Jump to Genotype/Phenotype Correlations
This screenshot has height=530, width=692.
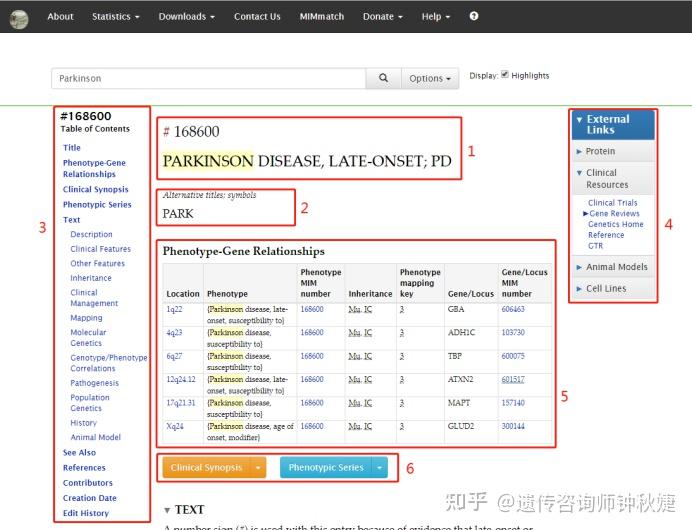109,363
